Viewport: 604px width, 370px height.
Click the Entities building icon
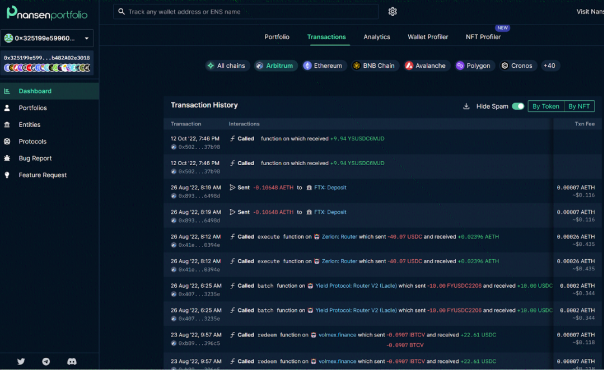pos(7,125)
